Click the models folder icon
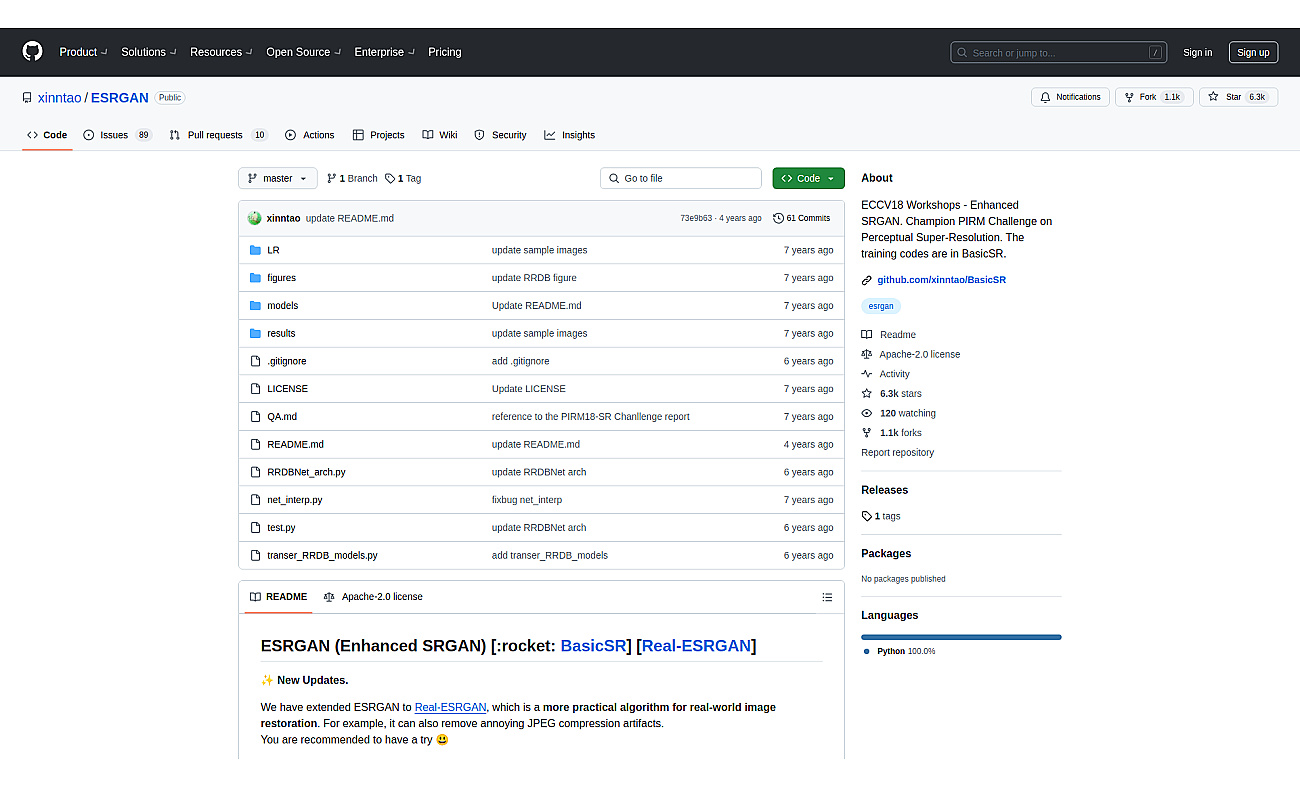1300x788 pixels. click(255, 306)
